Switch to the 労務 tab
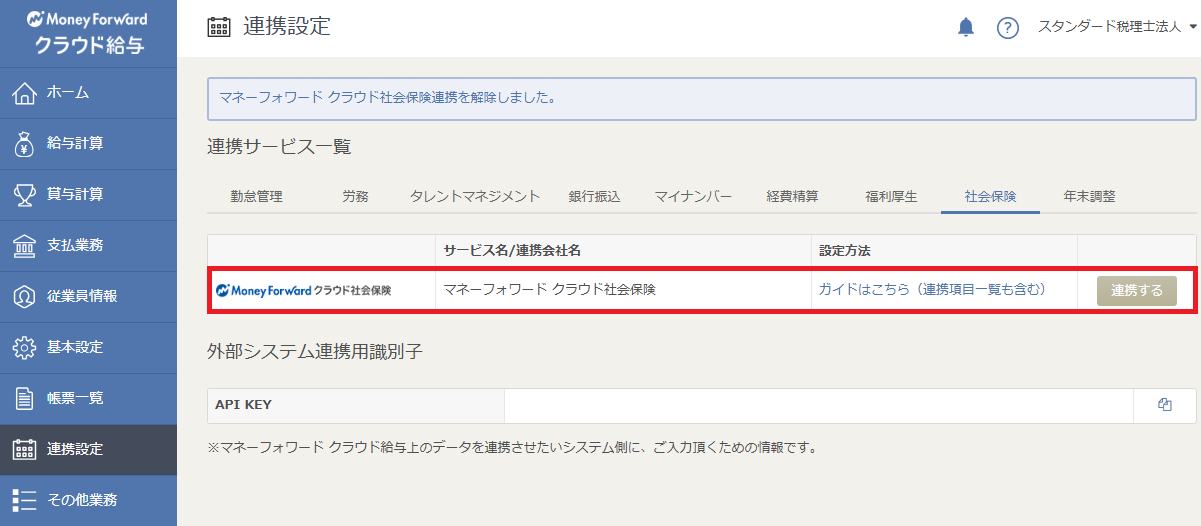The width and height of the screenshot is (1201, 526). tap(355, 196)
